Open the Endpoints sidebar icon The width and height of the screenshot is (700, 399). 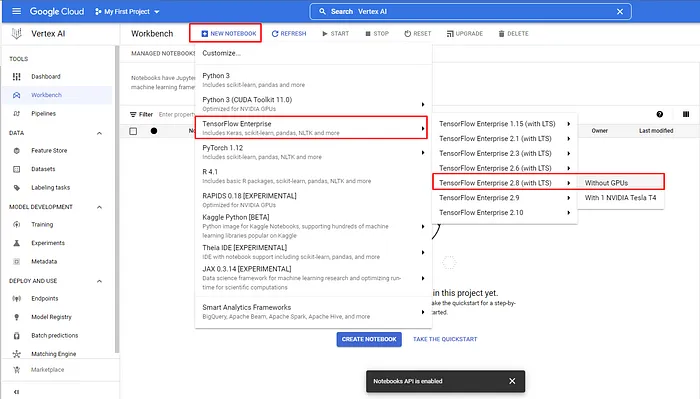(x=17, y=299)
